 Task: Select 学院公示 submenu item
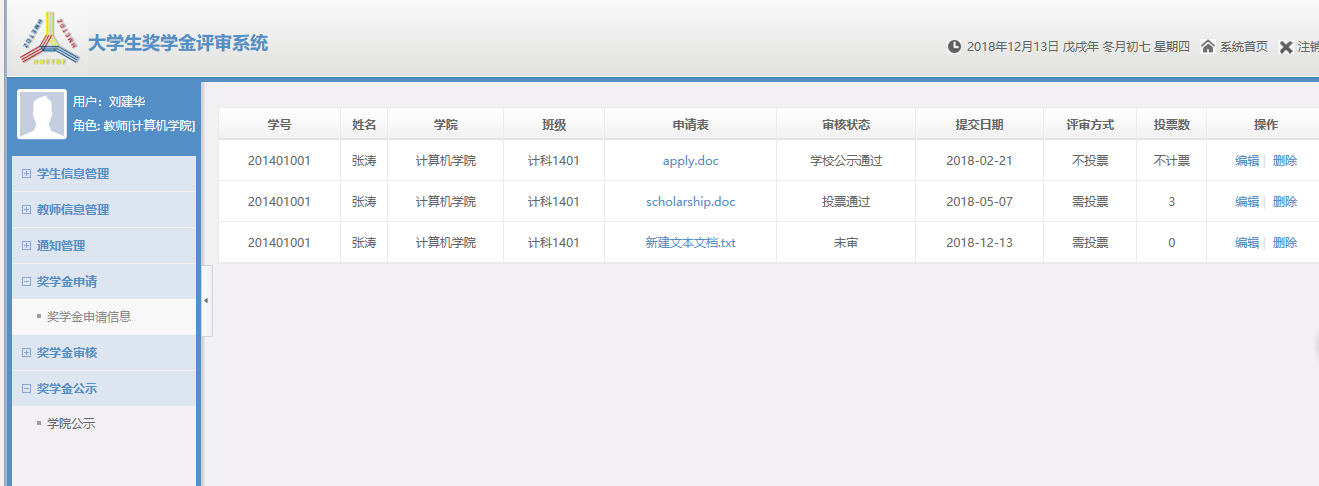point(71,424)
